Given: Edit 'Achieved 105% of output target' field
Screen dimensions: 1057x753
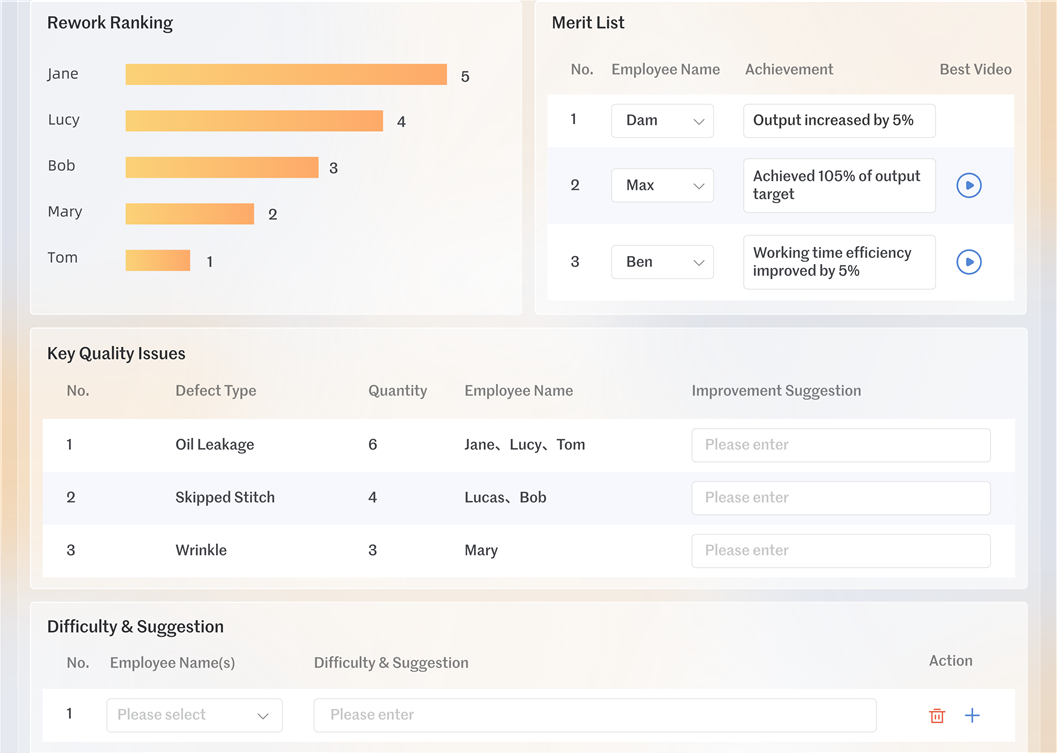Looking at the screenshot, I should (838, 186).
